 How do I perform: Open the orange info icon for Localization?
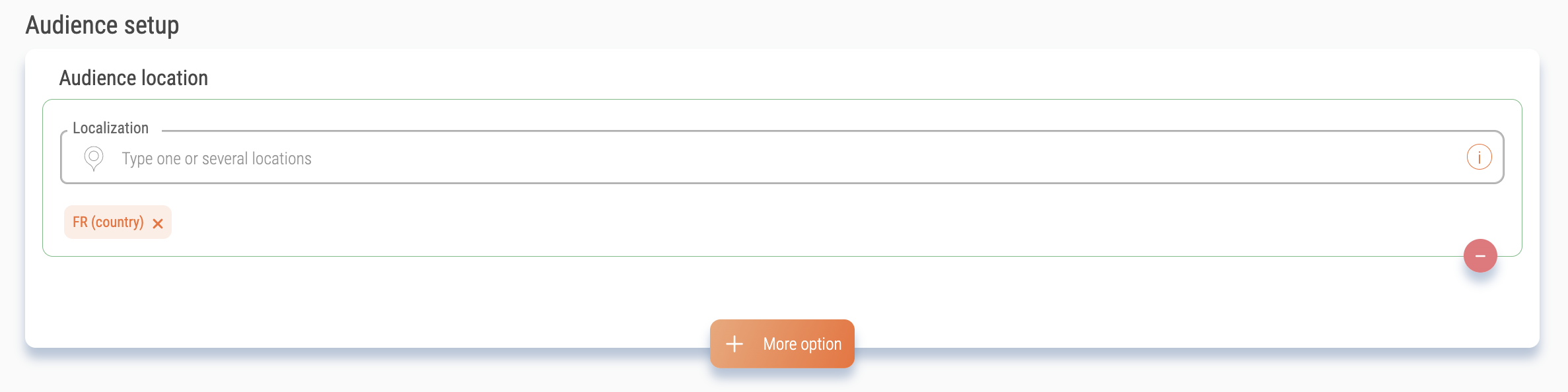pos(1479,157)
